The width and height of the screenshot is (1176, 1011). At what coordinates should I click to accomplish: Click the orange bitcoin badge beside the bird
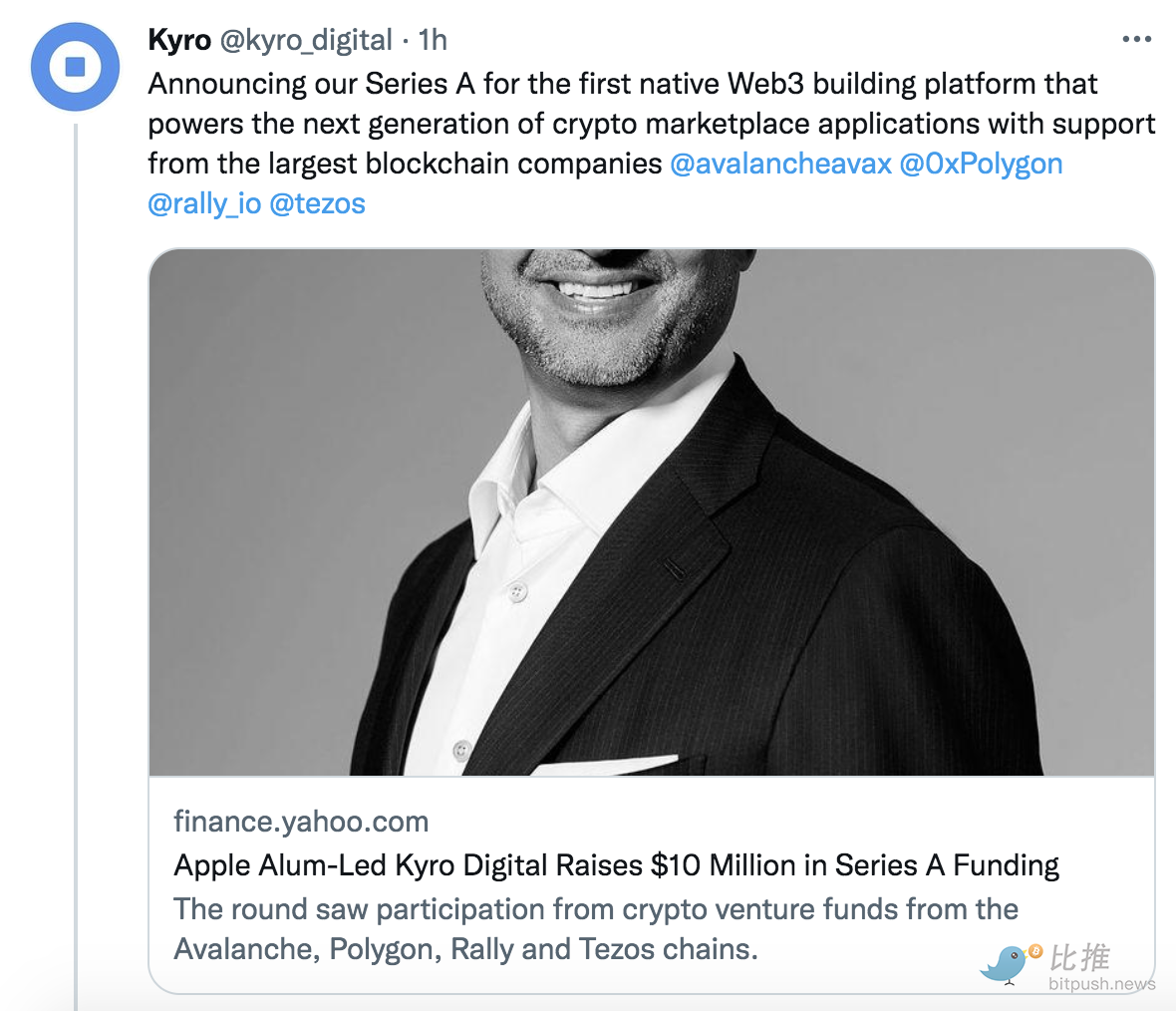point(1034,951)
